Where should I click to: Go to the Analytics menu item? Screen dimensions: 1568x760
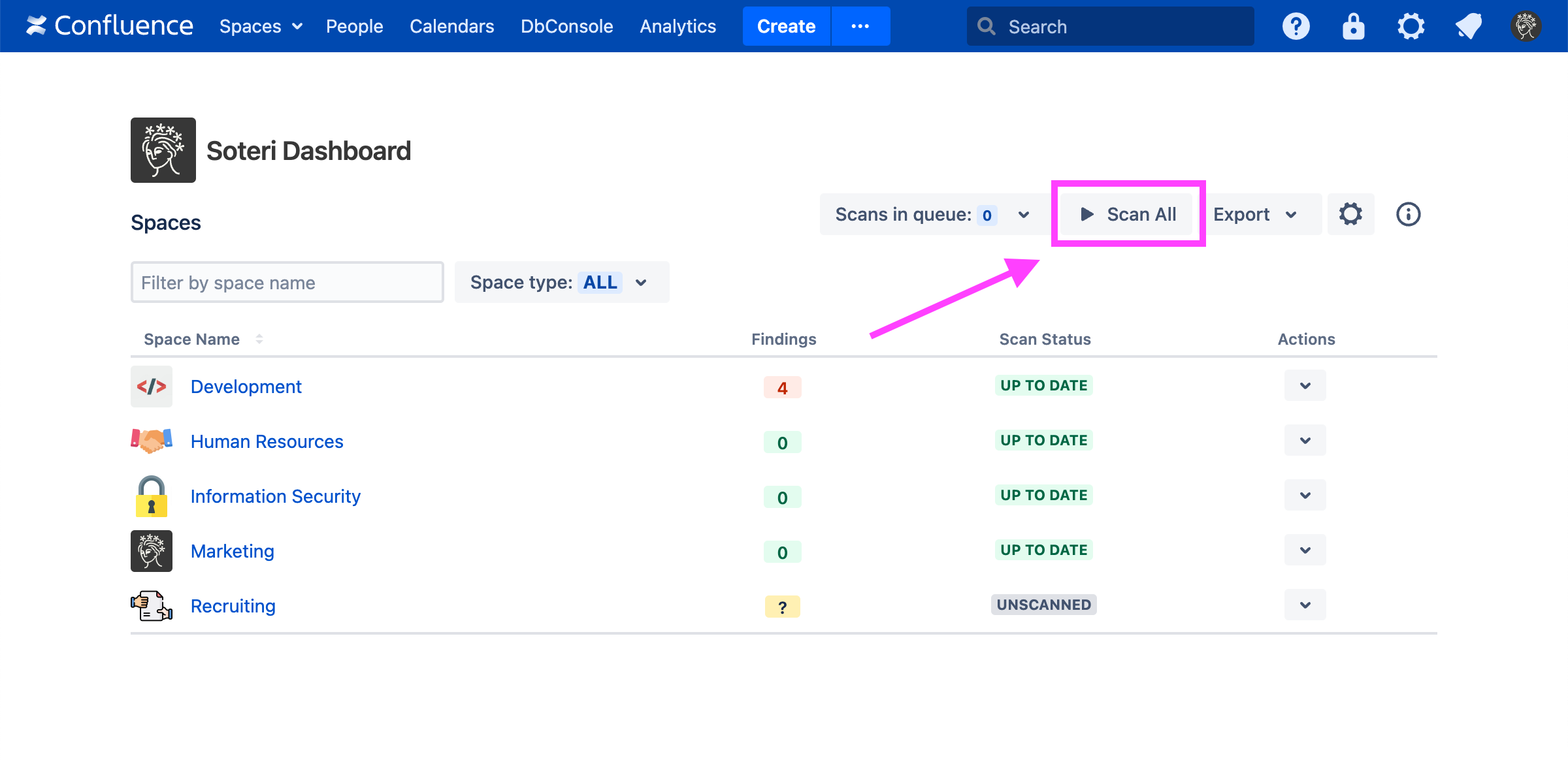click(678, 26)
